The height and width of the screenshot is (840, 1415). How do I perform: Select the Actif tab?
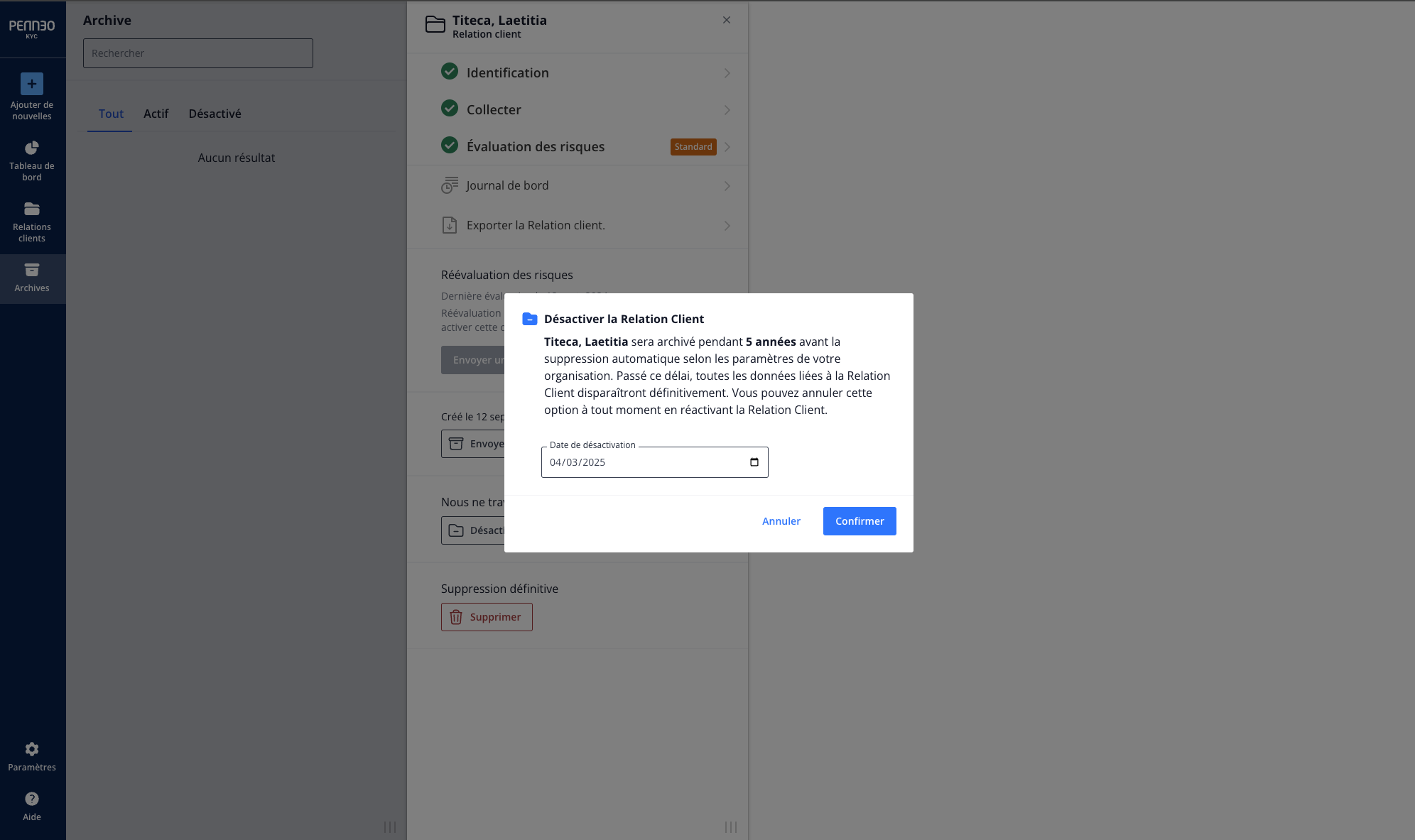coord(156,114)
